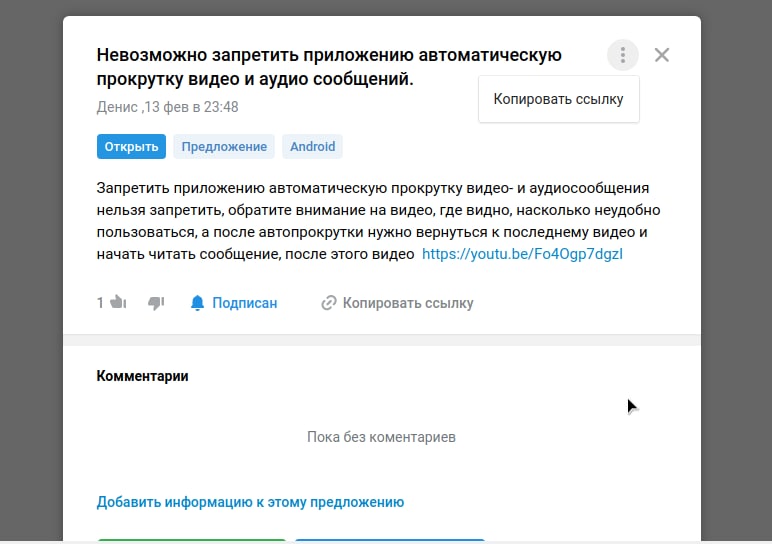Image resolution: width=772 pixels, height=544 pixels.
Task: Click Добавить информацию к этому предложению
Action: [250, 502]
